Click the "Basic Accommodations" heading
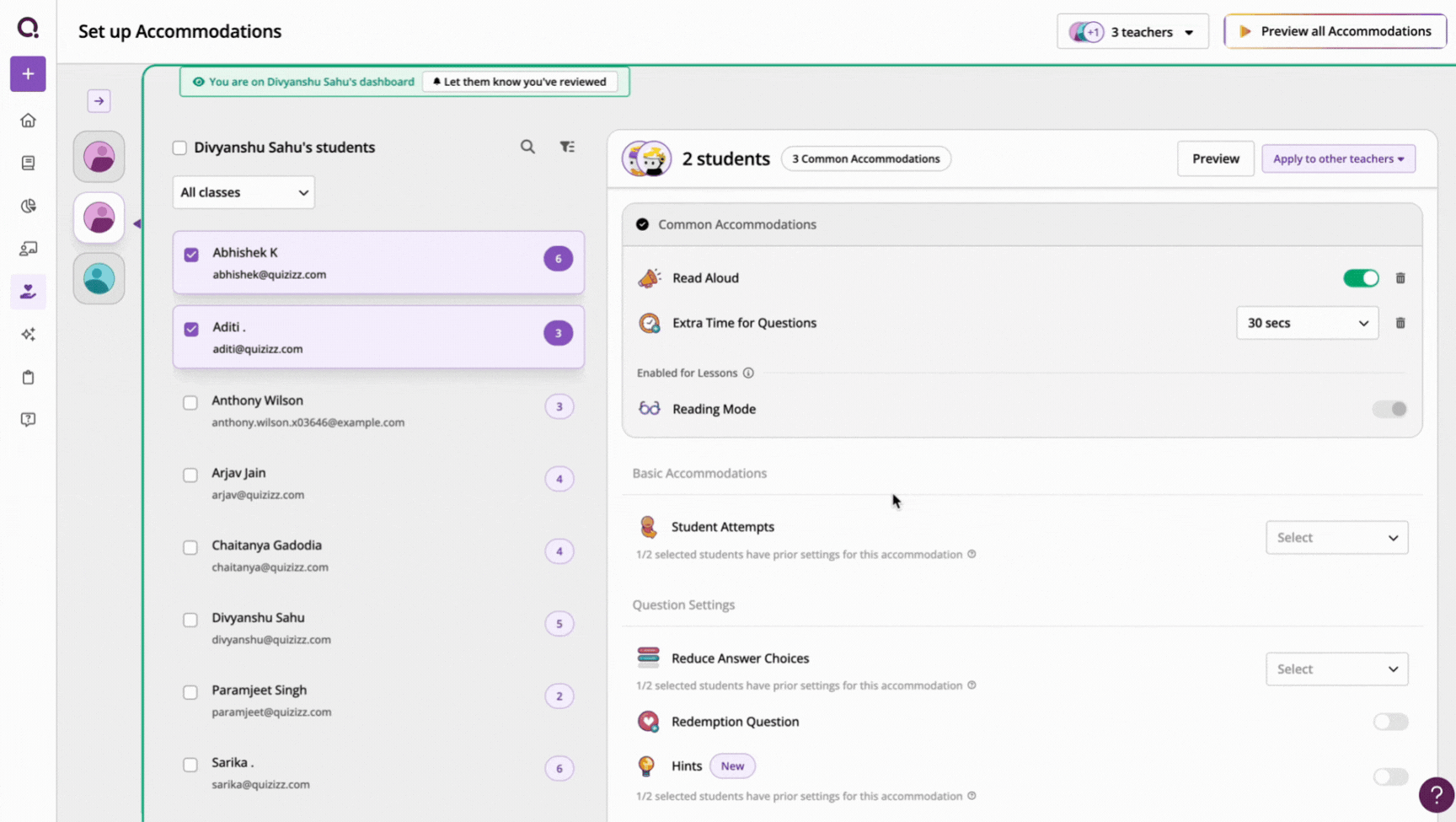 tap(699, 473)
